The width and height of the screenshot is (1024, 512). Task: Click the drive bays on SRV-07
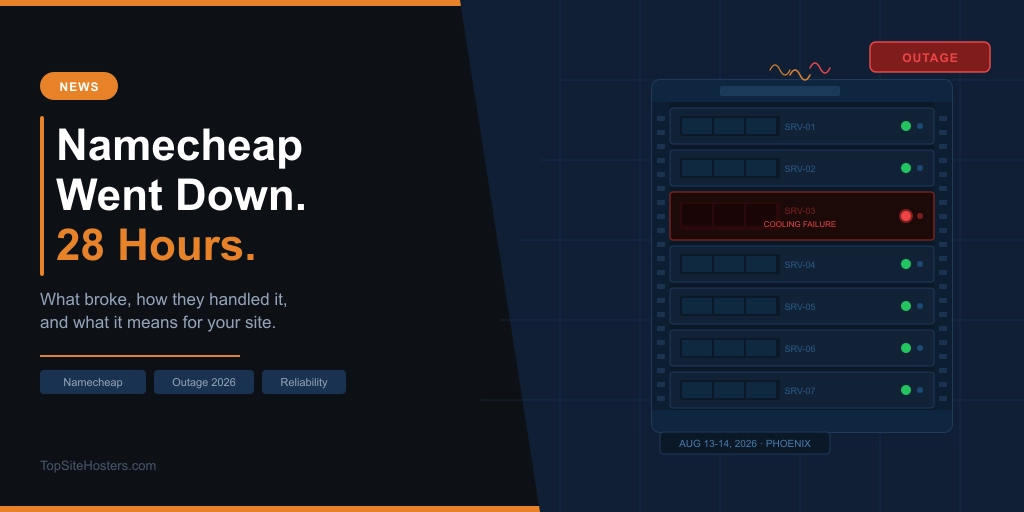(729, 390)
